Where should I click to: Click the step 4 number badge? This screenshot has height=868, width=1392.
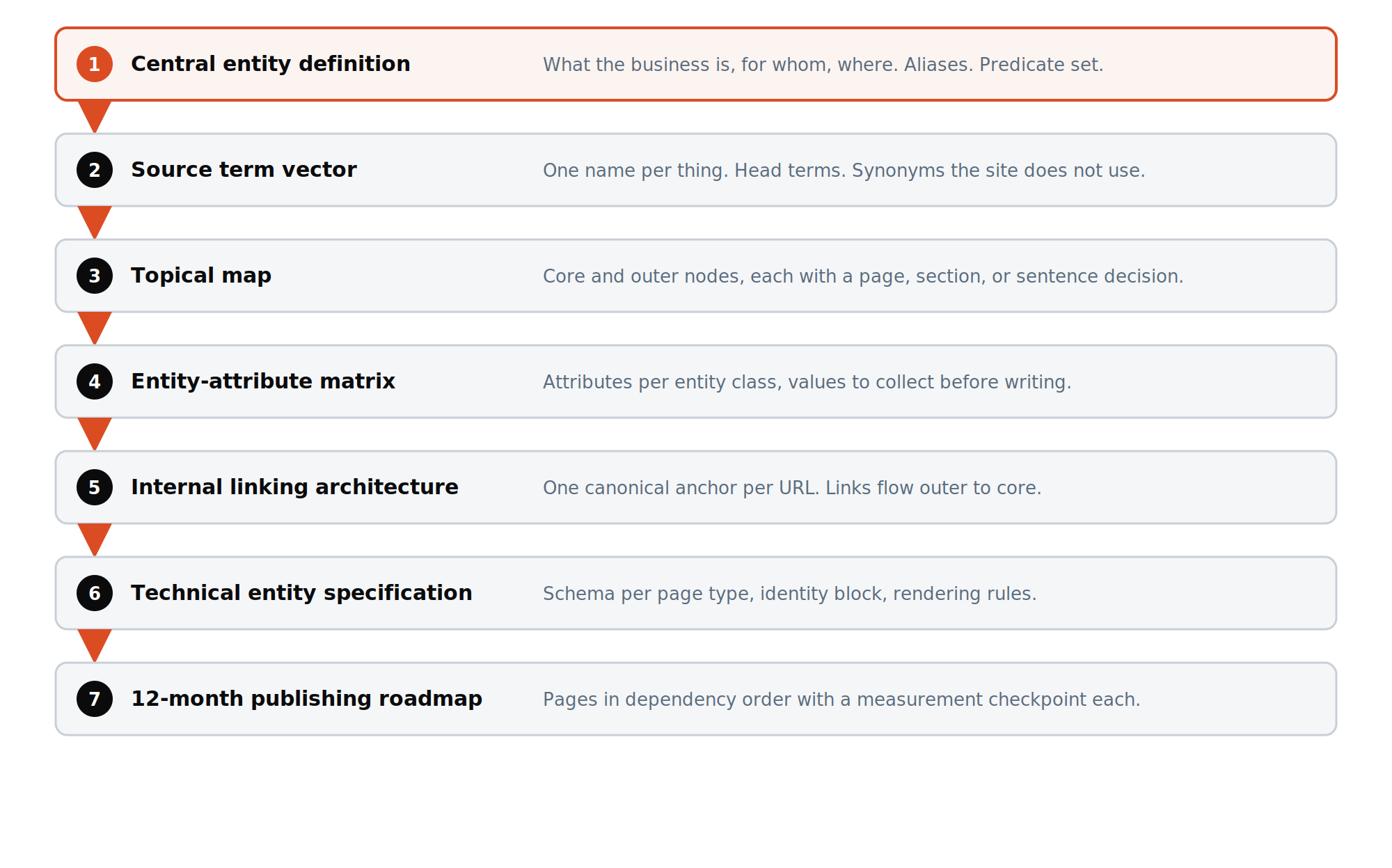coord(95,381)
